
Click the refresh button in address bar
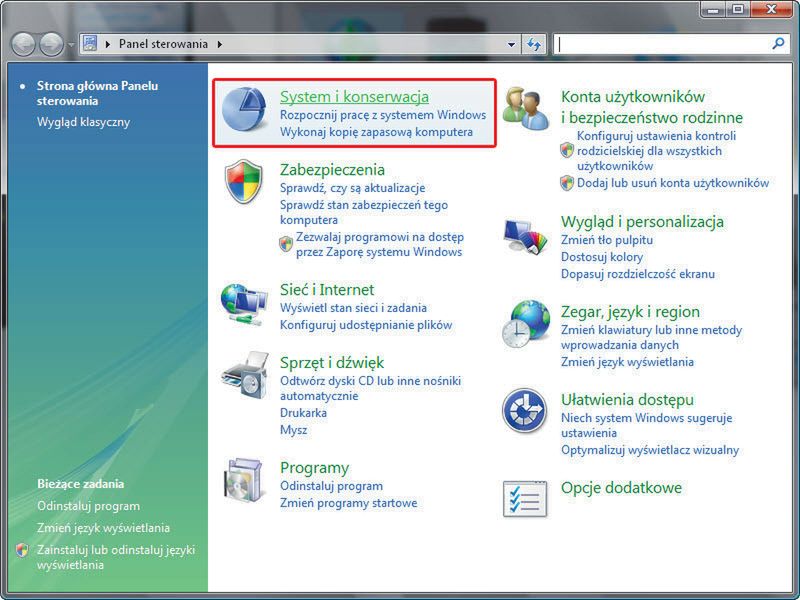click(534, 44)
